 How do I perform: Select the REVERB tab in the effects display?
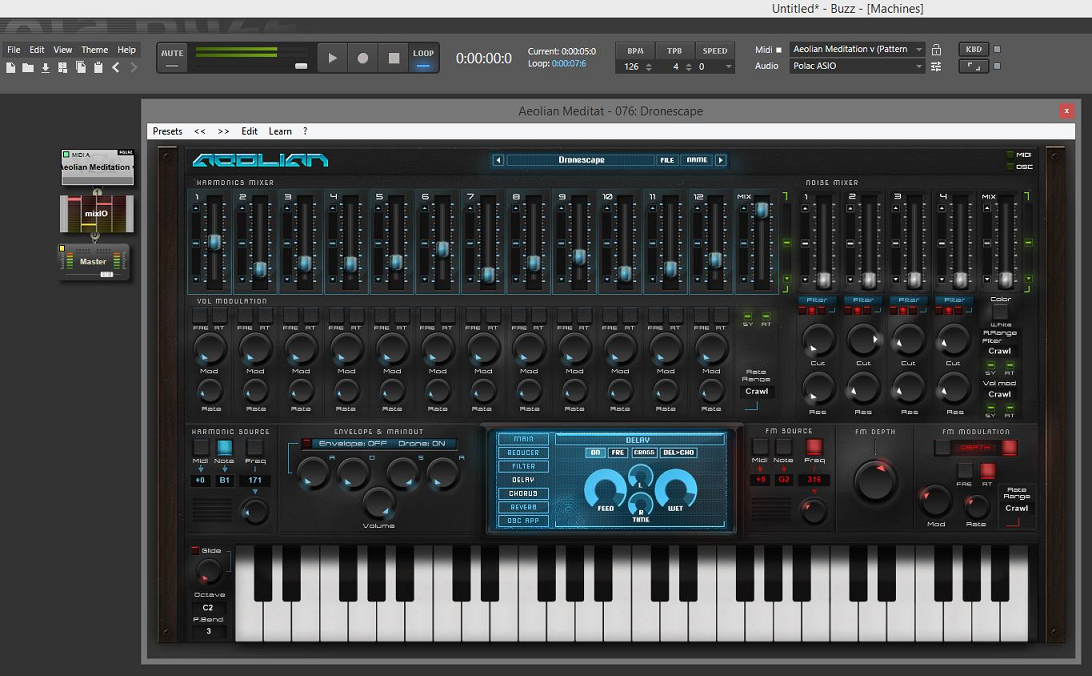pos(523,507)
